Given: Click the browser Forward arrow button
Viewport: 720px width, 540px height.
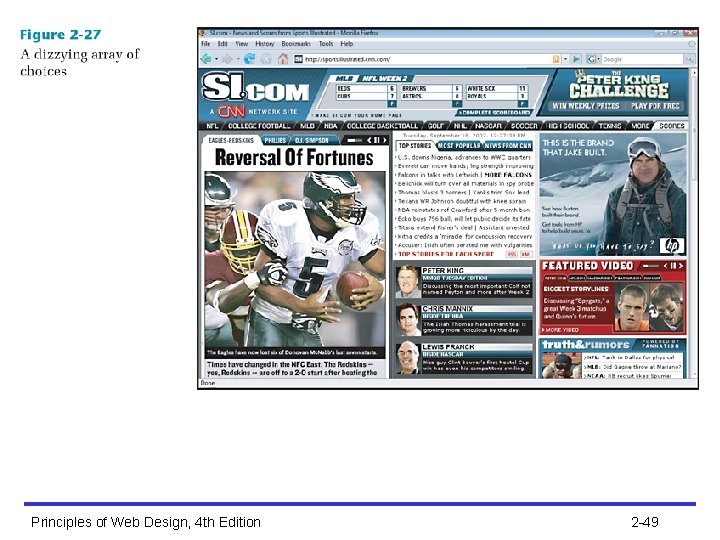Looking at the screenshot, I should tap(227, 59).
